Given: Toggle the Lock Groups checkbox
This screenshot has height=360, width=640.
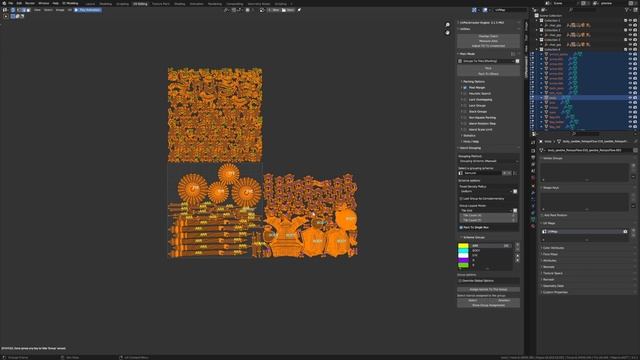Looking at the screenshot, I should tap(465, 105).
